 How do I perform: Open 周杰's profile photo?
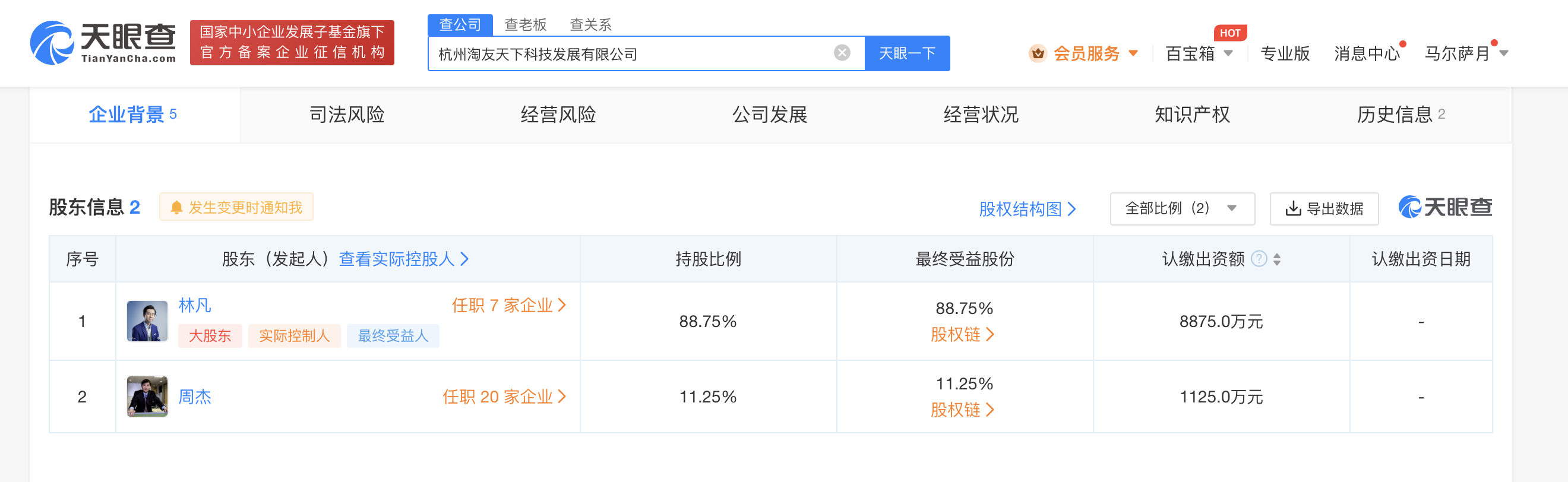(x=147, y=396)
